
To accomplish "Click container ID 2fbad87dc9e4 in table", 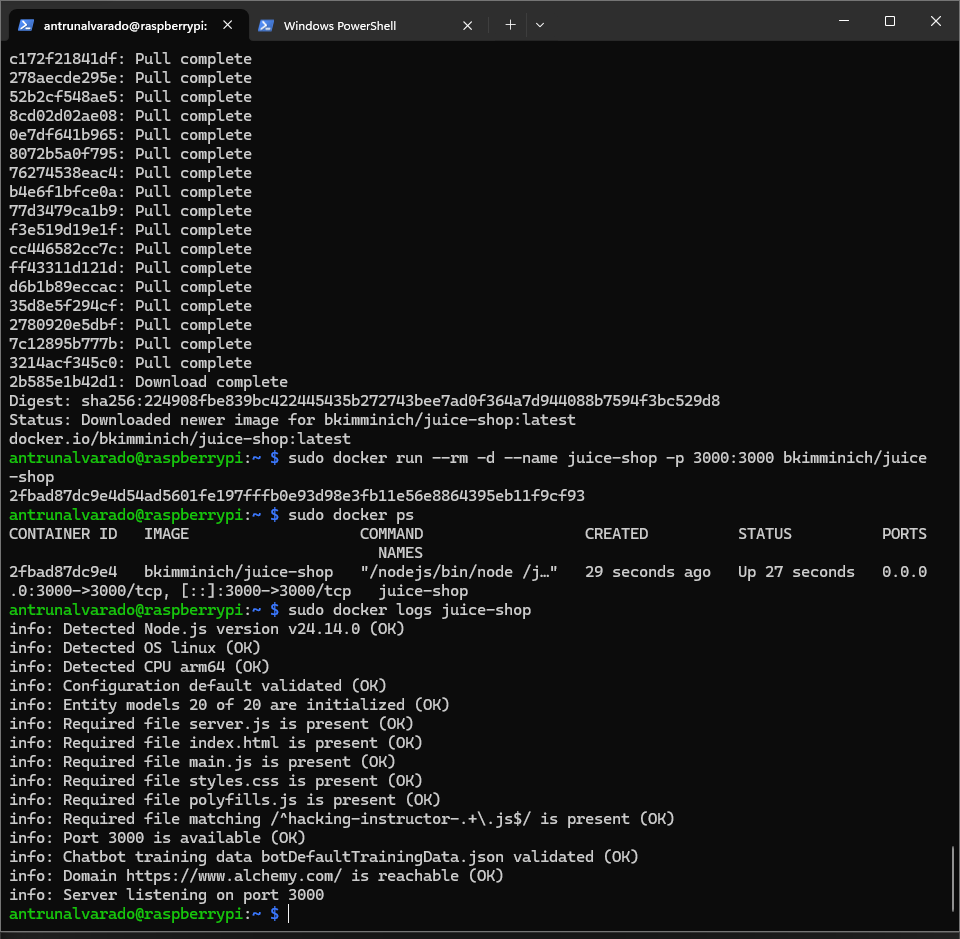I will pos(63,572).
